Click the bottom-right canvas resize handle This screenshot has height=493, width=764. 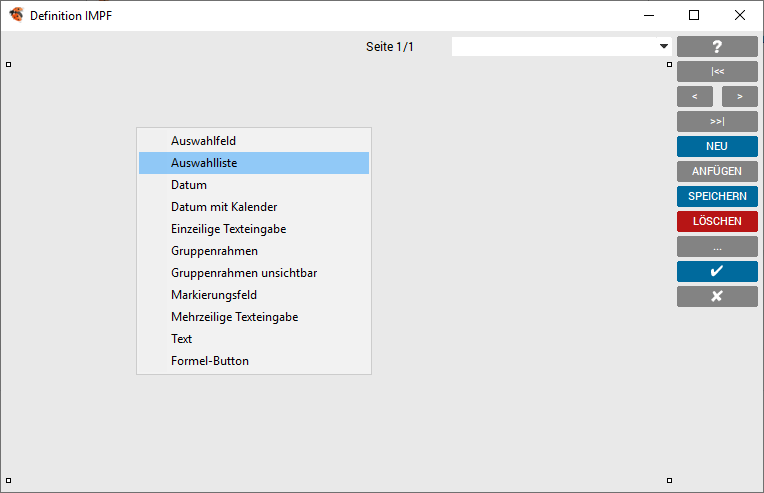[x=669, y=480]
